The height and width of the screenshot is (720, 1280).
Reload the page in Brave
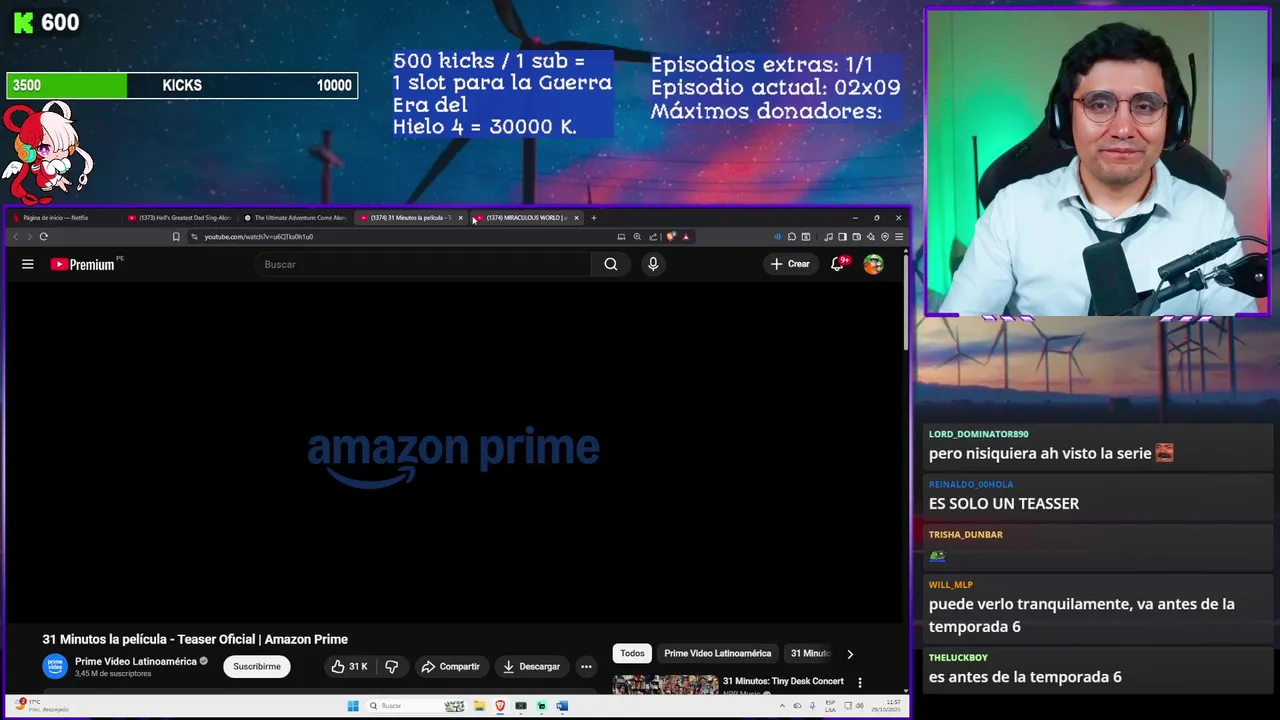click(44, 237)
